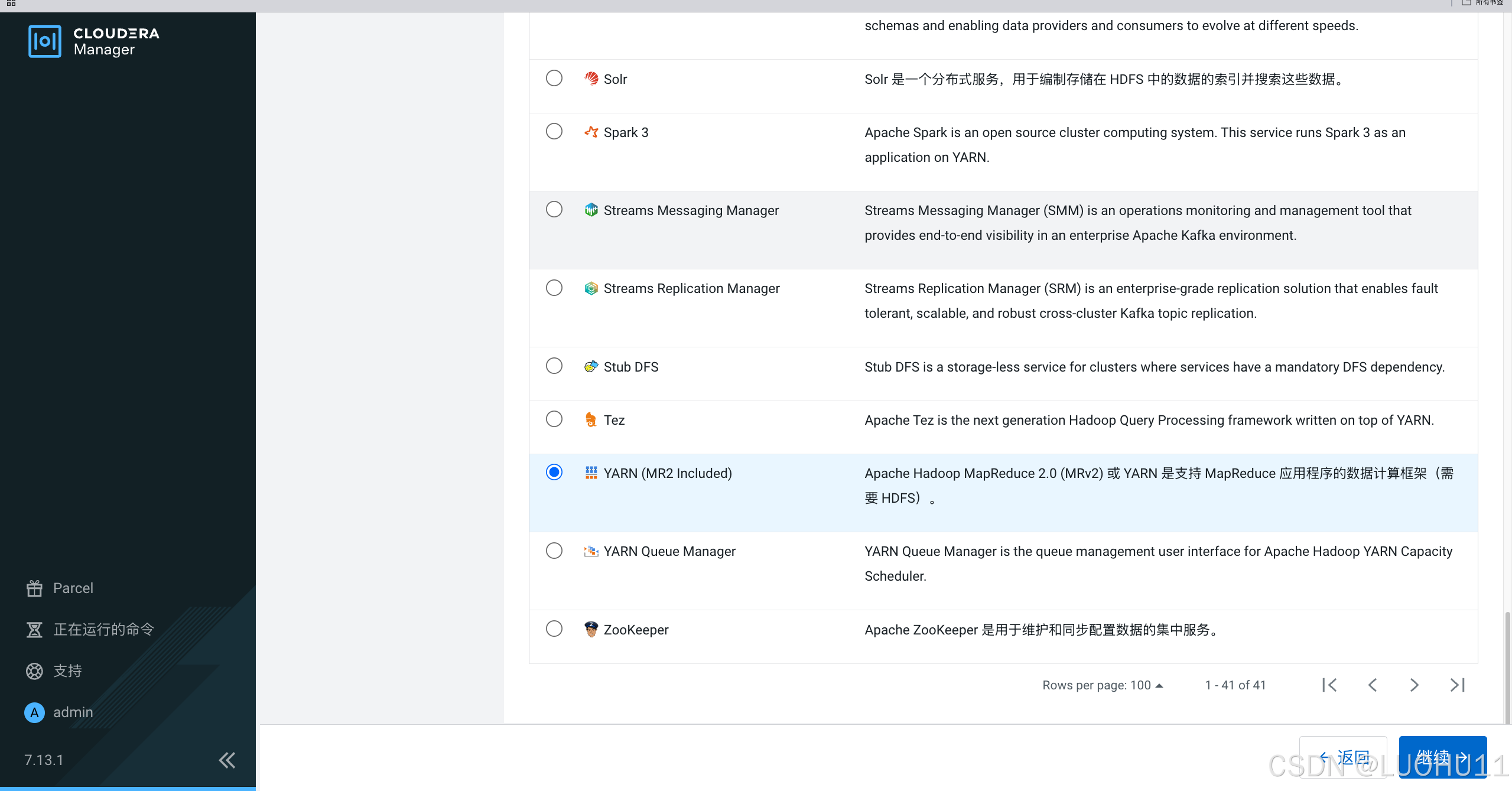Click the vertical page scrollbar
Viewport: 1512px width, 791px height.
tap(1507, 668)
